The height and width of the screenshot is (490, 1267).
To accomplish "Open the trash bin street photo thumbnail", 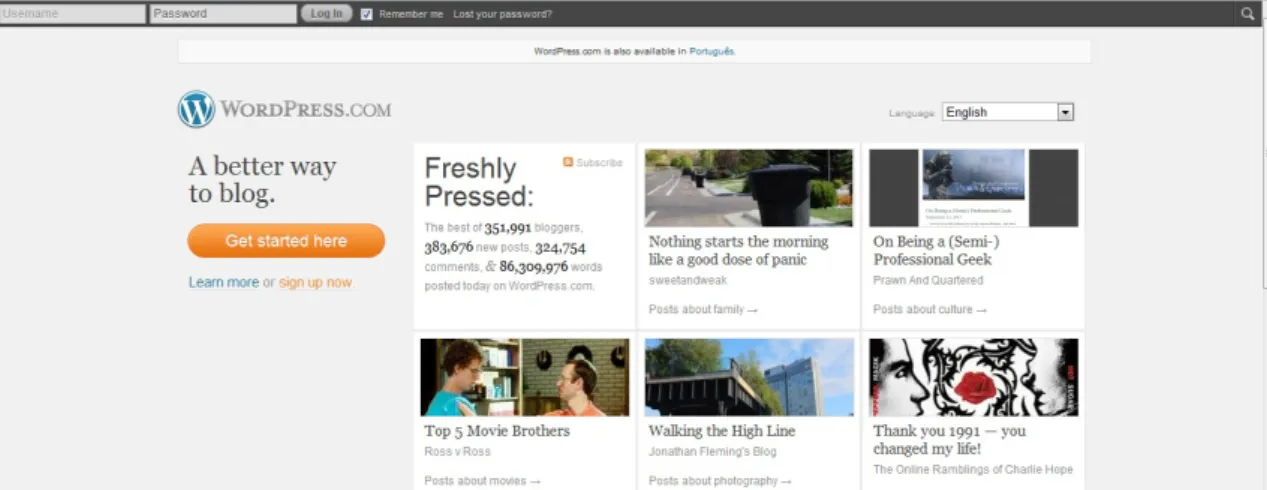I will (x=749, y=188).
